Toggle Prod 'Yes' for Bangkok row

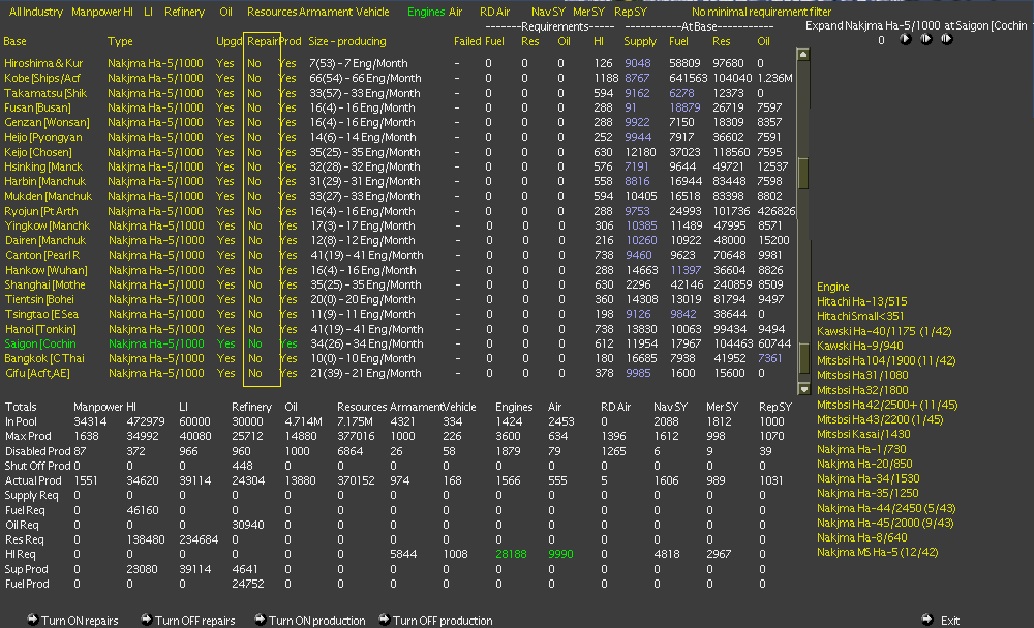pyautogui.click(x=288, y=358)
